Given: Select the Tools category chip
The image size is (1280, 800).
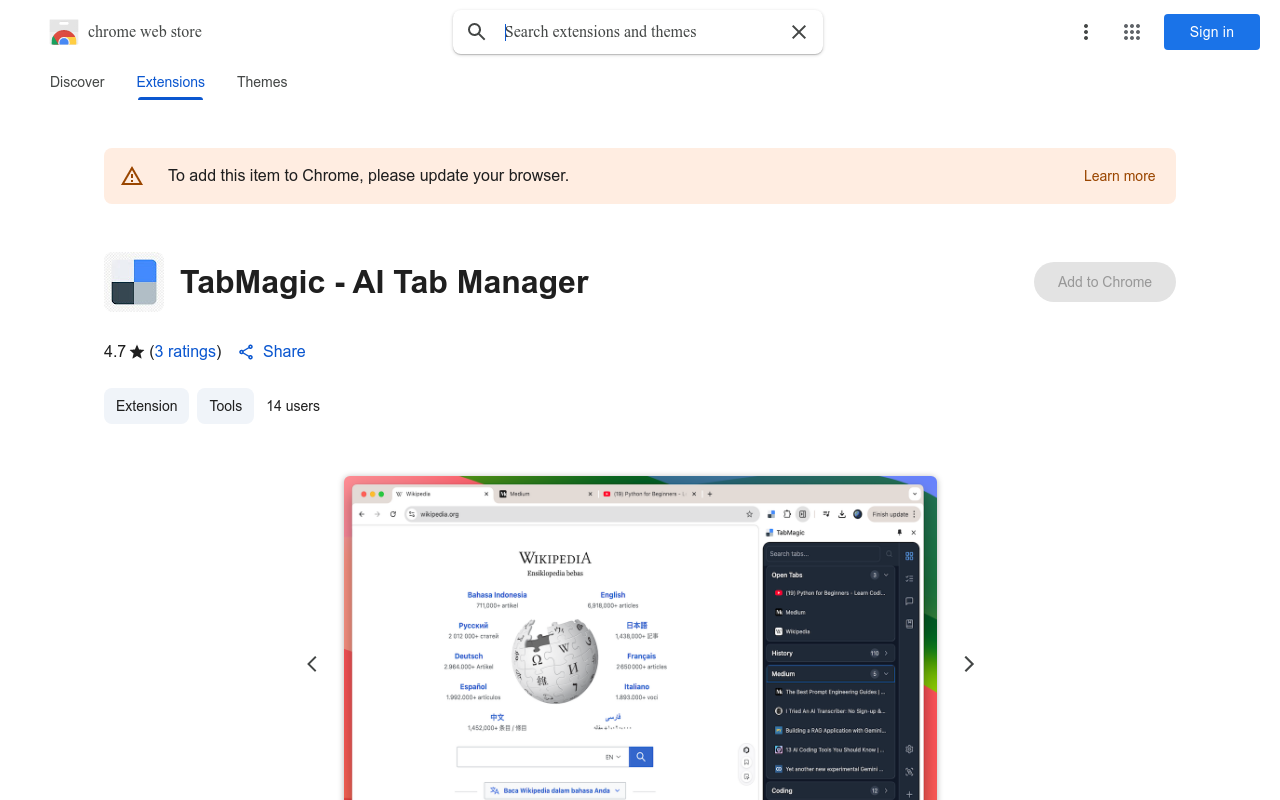Looking at the screenshot, I should tap(226, 406).
